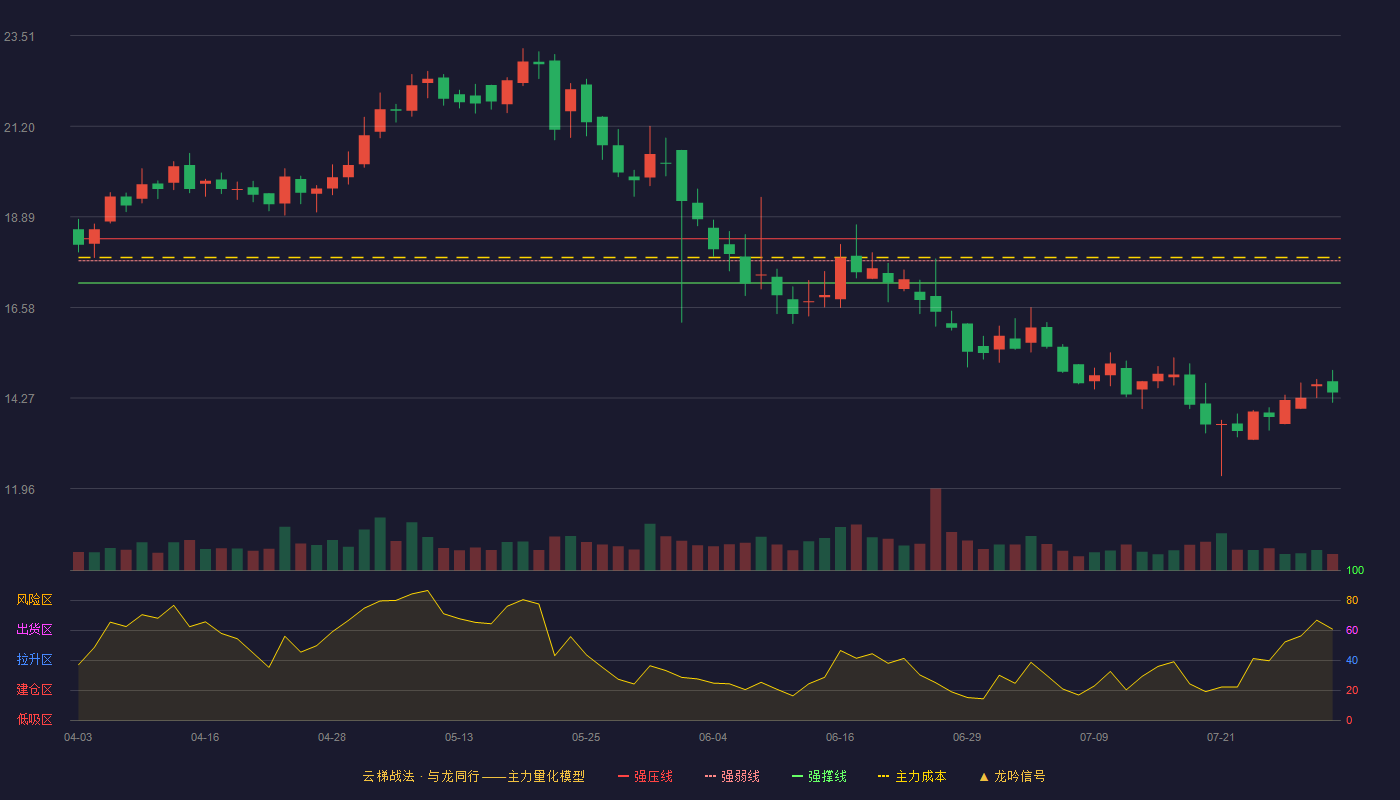Click the 100 indicator scale value
This screenshot has width=1400, height=800.
point(1355,571)
